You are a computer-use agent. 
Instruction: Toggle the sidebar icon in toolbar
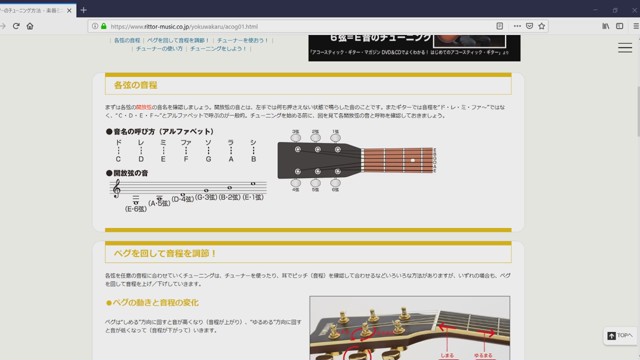pos(620,26)
